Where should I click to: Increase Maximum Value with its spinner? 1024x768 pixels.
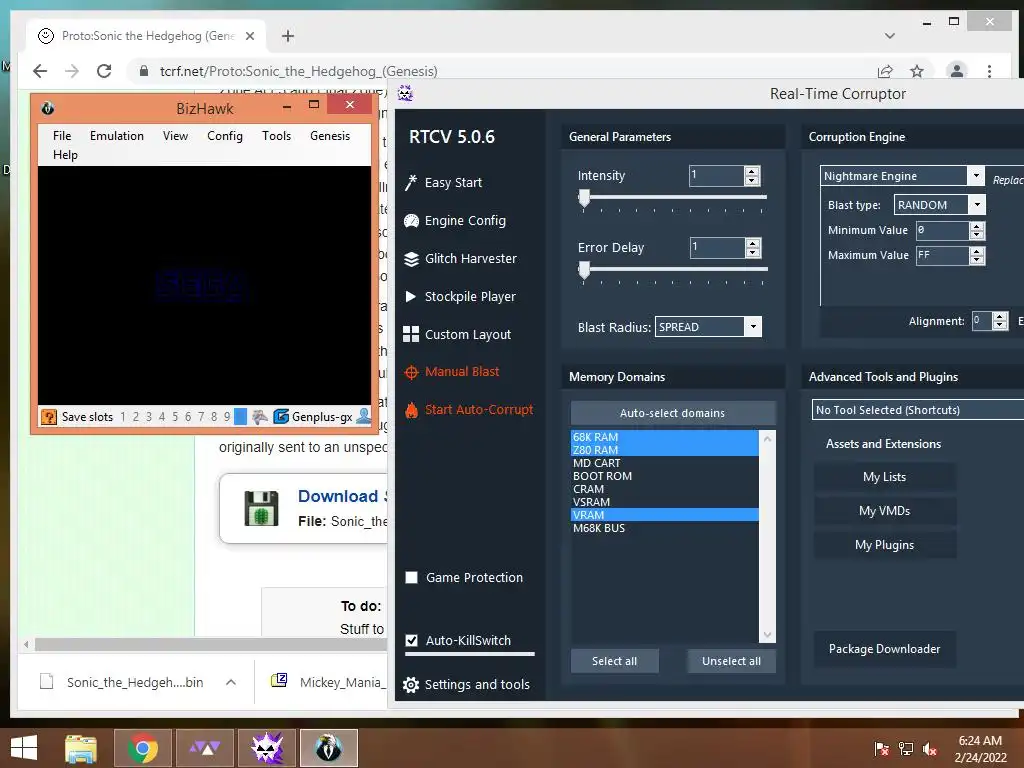tap(977, 251)
